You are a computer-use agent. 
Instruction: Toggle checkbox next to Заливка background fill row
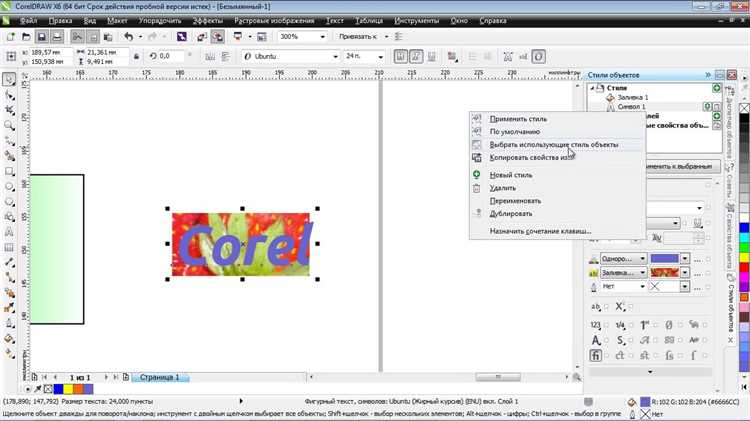(708, 273)
